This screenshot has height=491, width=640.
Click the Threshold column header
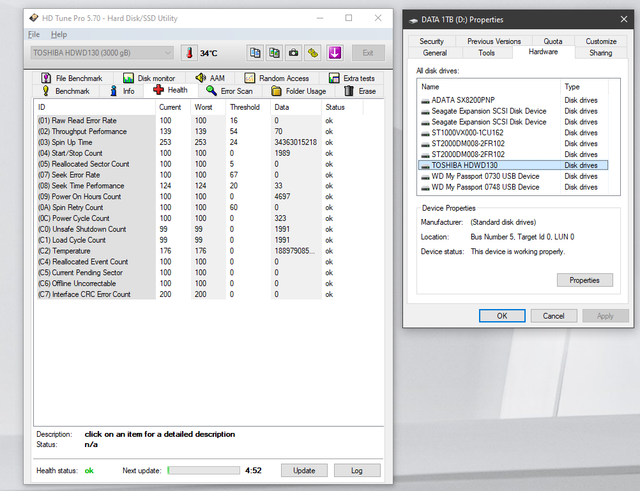pos(248,107)
